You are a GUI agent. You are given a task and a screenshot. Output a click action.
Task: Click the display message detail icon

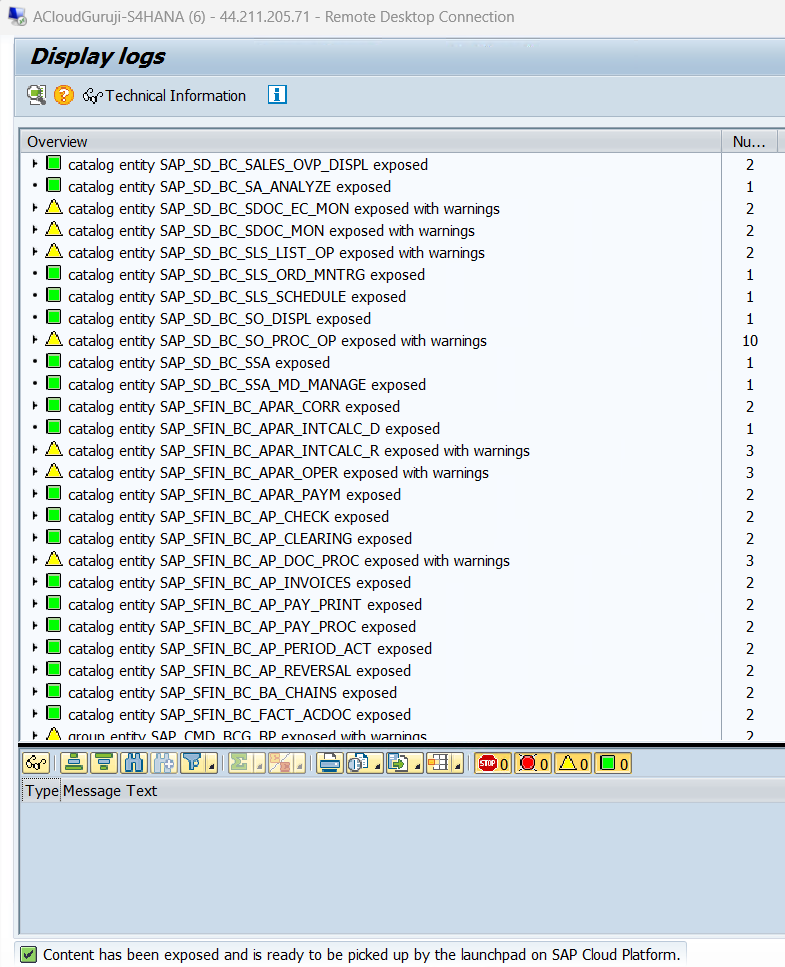(x=37, y=96)
